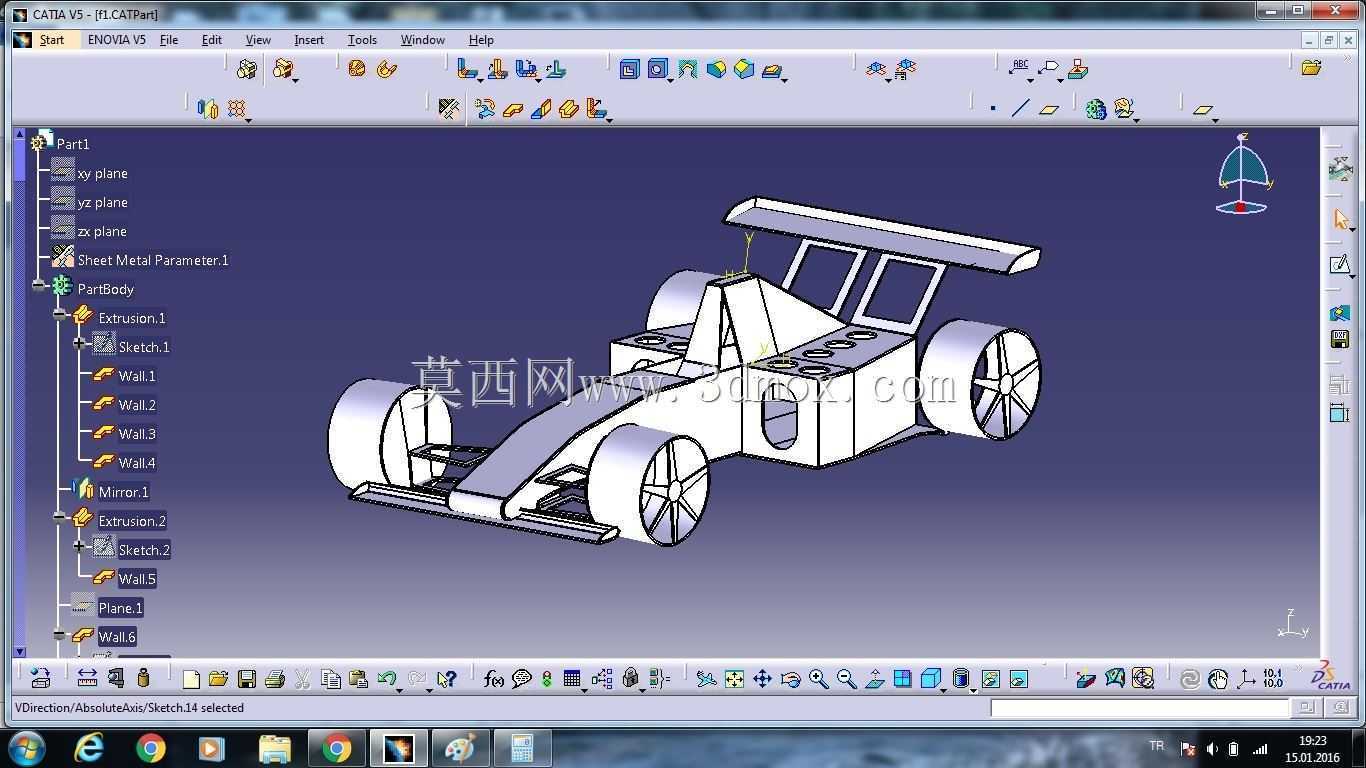Screen dimensions: 1366x768
Task: Select Sheet Metal Parameter.1 in tree
Action: 153,260
